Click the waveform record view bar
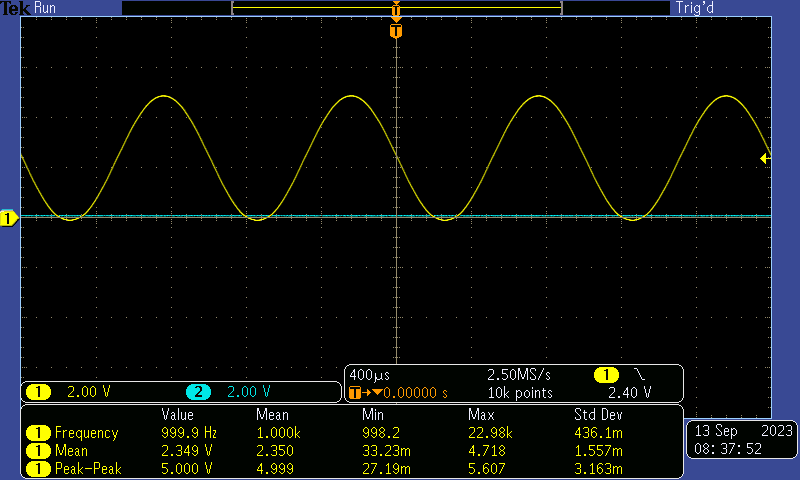The height and width of the screenshot is (480, 800). (x=396, y=8)
